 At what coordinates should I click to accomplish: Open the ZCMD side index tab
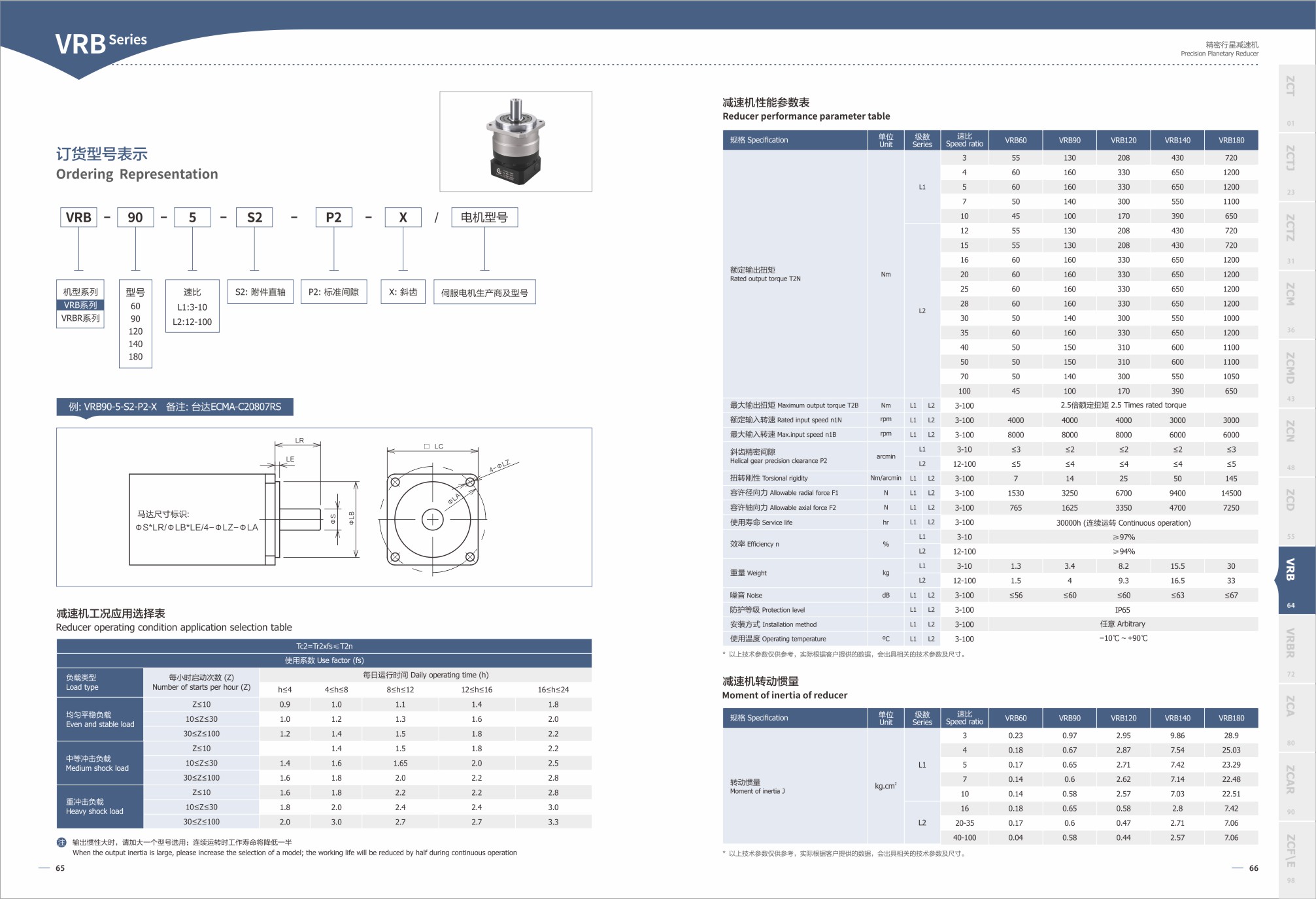click(1296, 373)
